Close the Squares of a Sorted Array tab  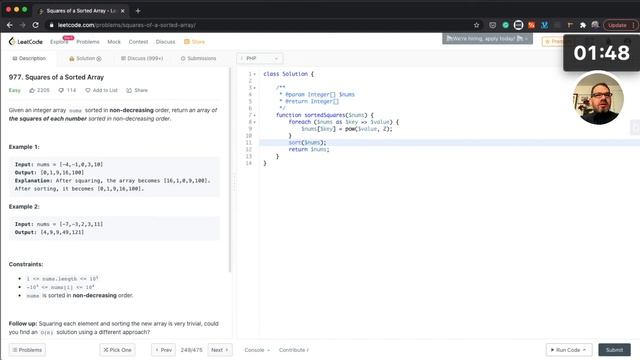click(x=122, y=11)
